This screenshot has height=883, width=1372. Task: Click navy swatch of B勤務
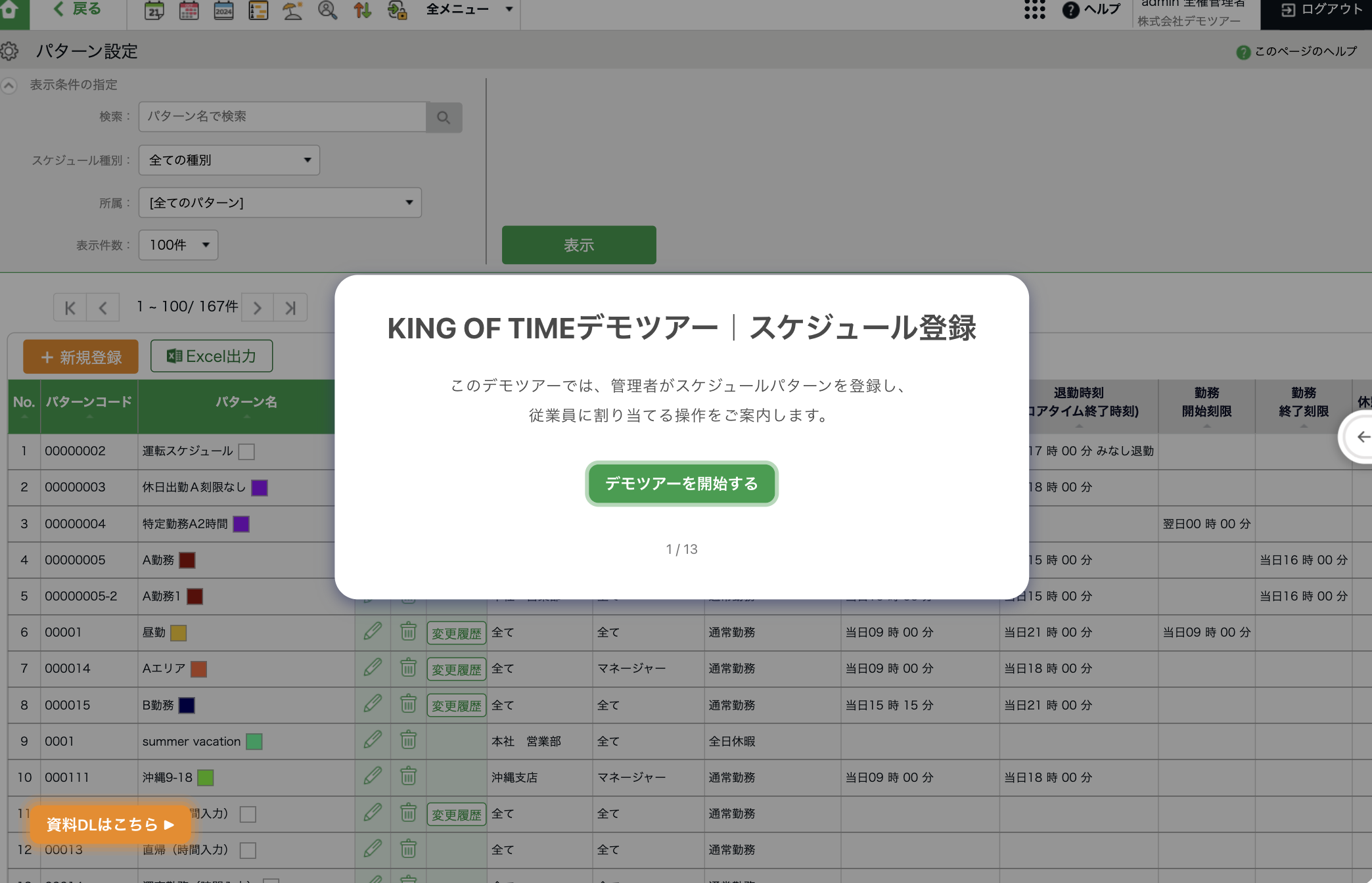tap(187, 706)
